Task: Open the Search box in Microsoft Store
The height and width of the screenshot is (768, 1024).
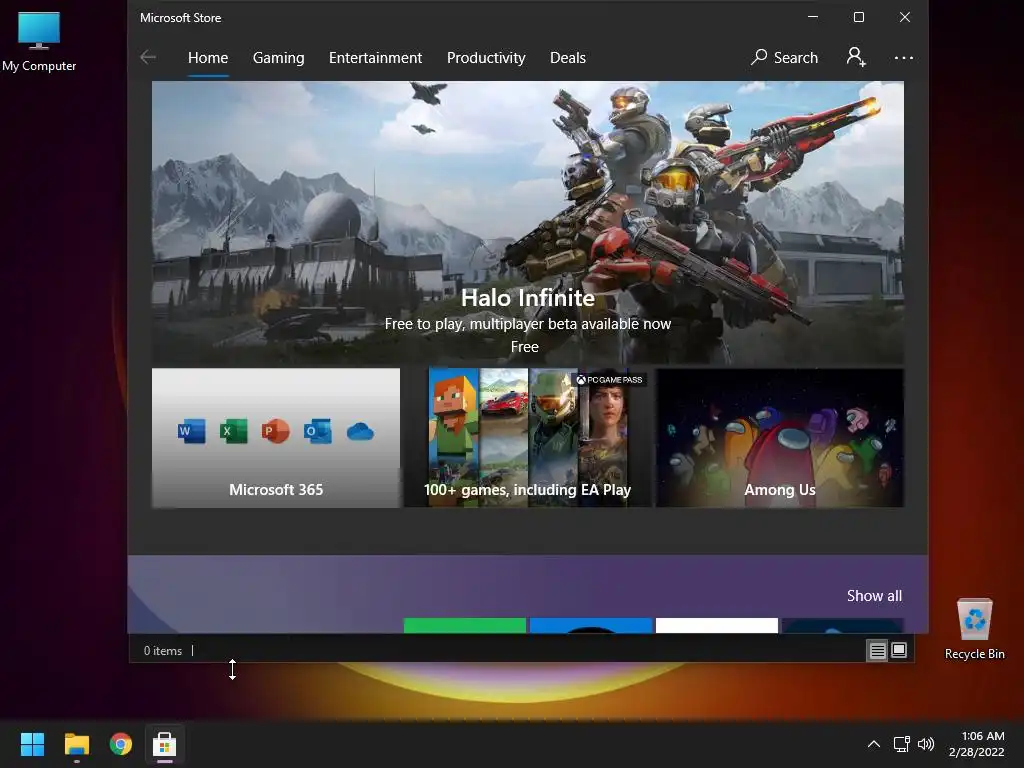Action: click(784, 57)
